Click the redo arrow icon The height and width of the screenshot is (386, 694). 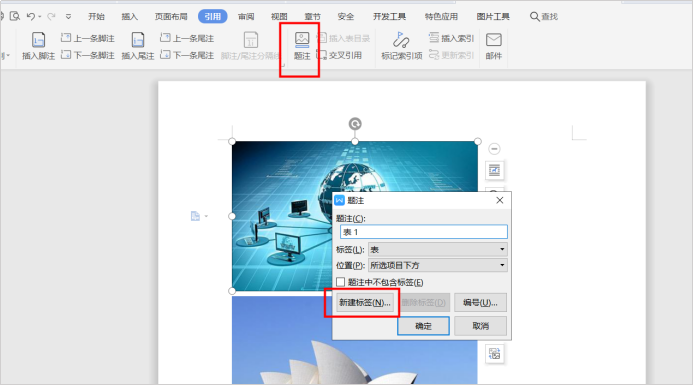tap(51, 16)
